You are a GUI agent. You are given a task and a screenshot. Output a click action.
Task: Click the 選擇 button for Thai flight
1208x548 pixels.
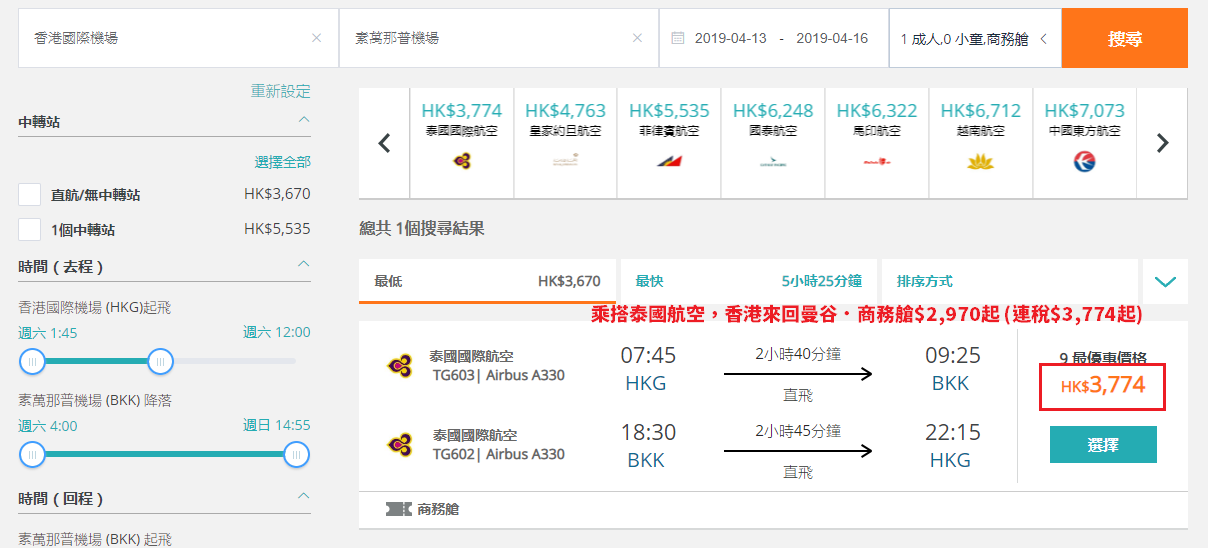point(1103,445)
